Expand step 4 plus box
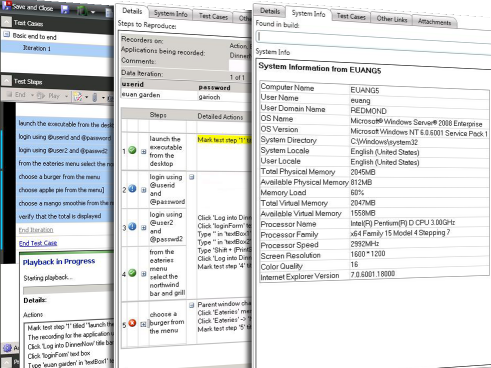Image resolution: width=491 pixels, height=368 pixels. 144,274
